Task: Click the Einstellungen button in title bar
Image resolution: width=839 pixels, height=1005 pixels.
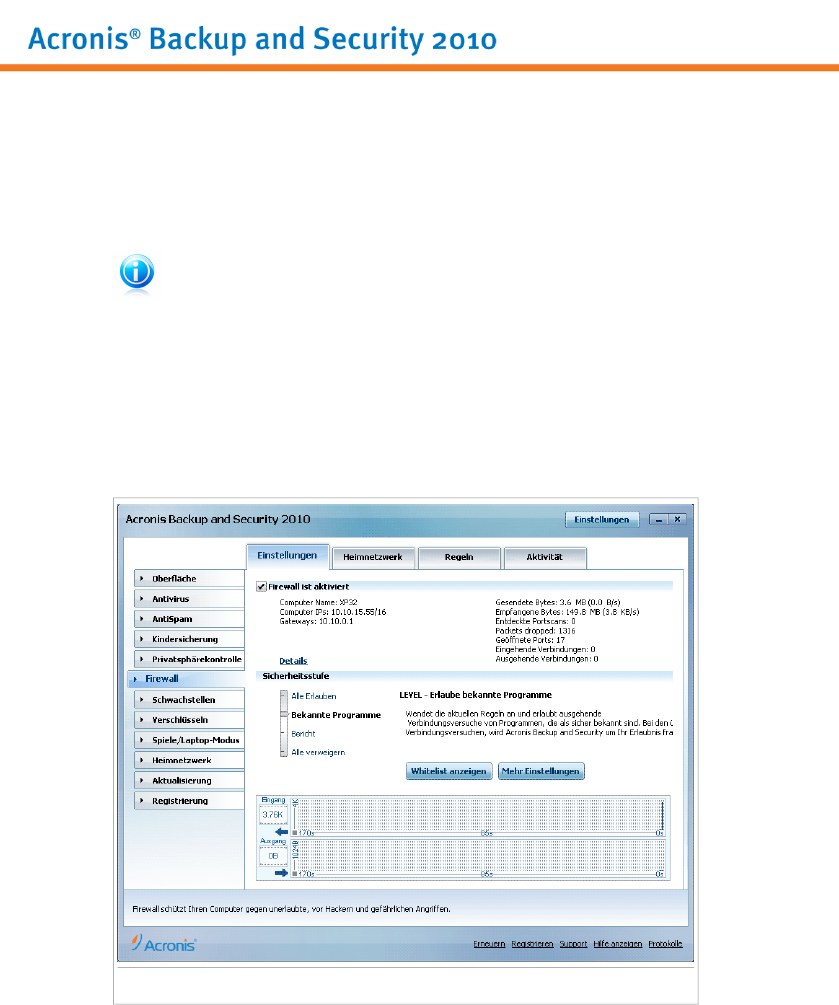Action: tap(602, 519)
